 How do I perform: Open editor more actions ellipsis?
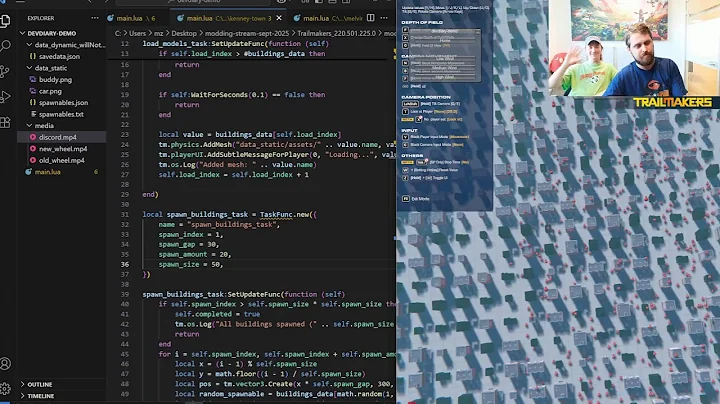click(x=384, y=18)
